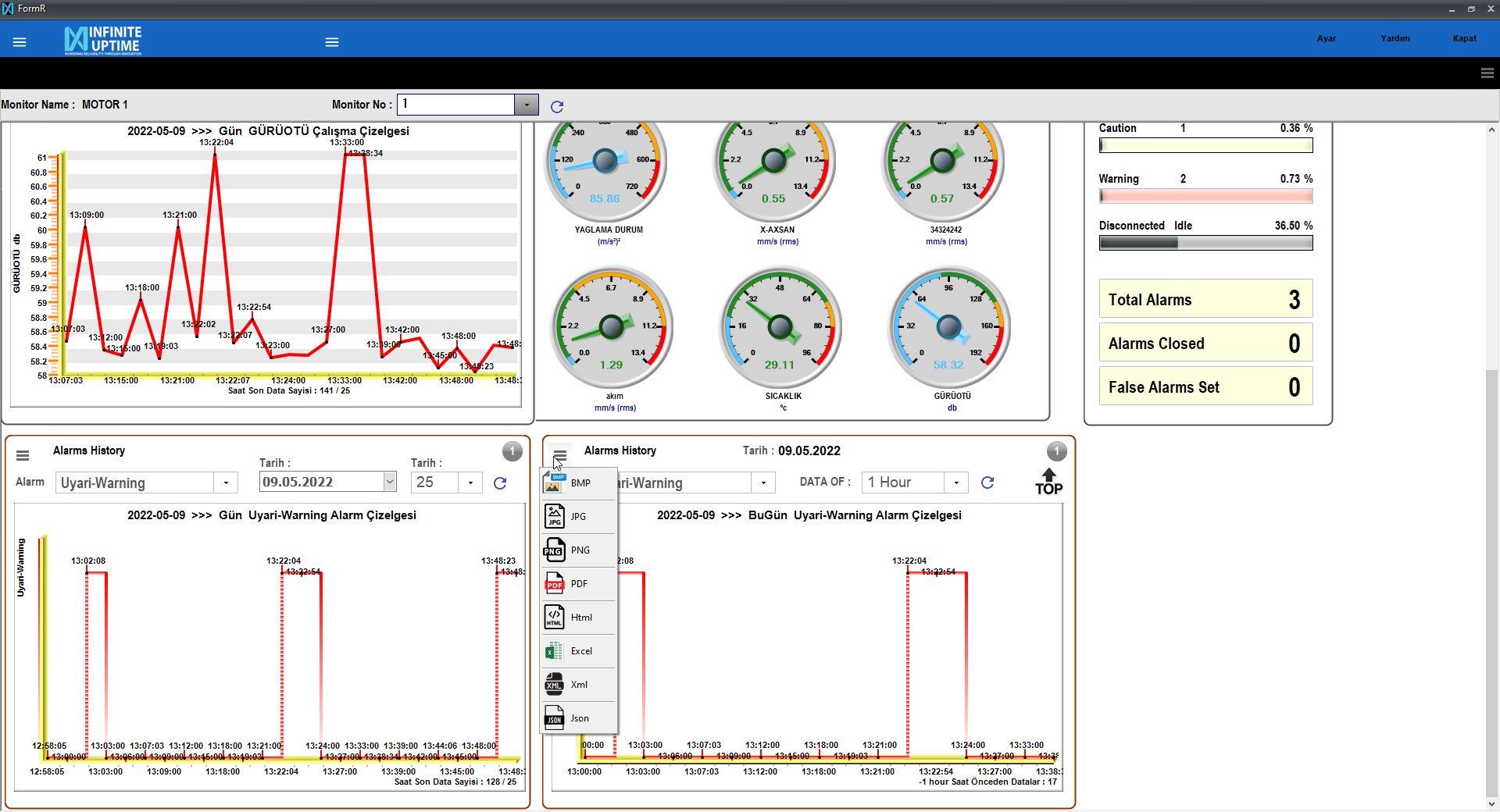Refresh the left Alarms History chart
The image size is (1500, 812).
tap(500, 483)
